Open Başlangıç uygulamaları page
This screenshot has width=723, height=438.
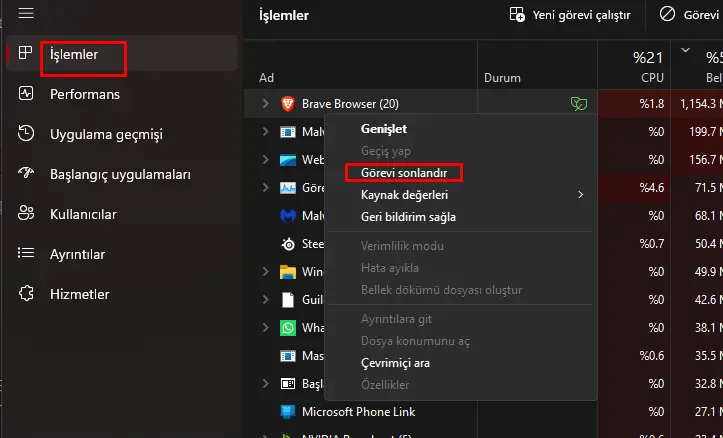[x=122, y=174]
